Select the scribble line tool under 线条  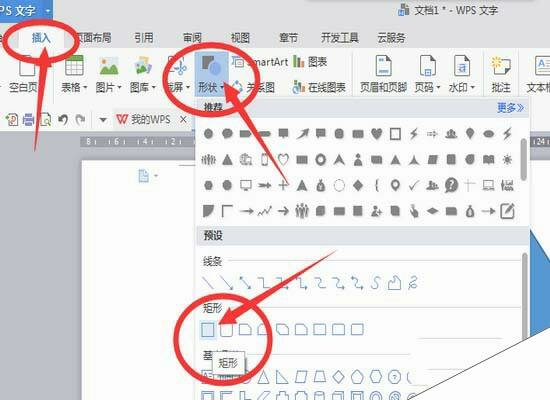(x=413, y=283)
